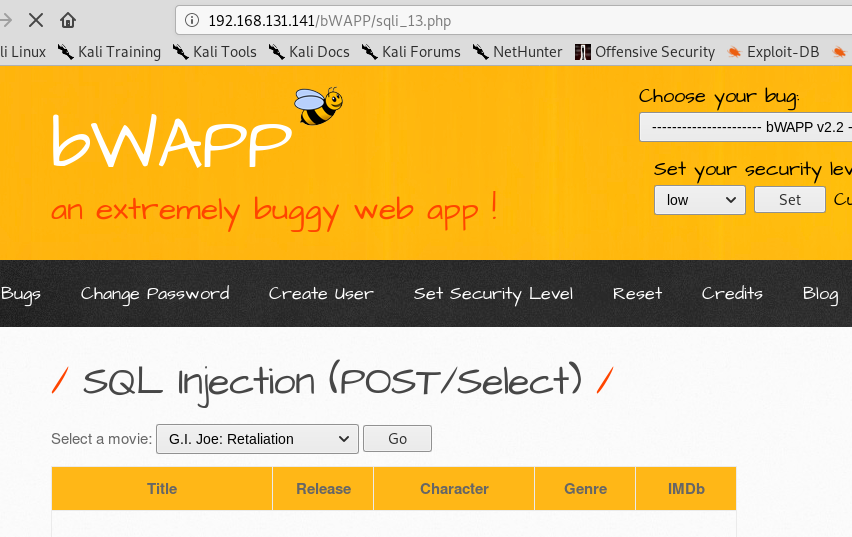Open the Kali Training bookmark

109,52
